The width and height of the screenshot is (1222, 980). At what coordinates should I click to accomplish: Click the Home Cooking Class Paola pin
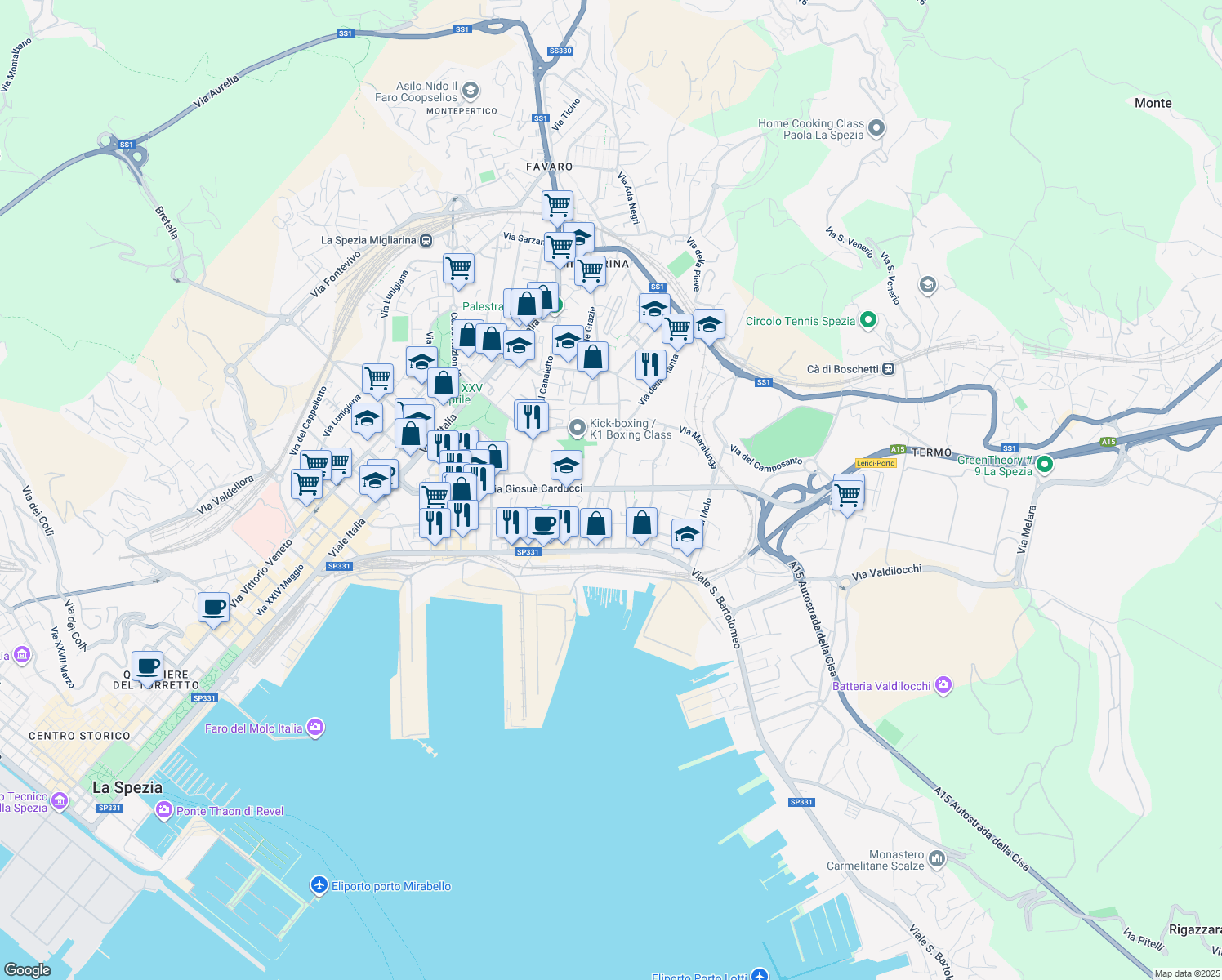click(x=876, y=128)
